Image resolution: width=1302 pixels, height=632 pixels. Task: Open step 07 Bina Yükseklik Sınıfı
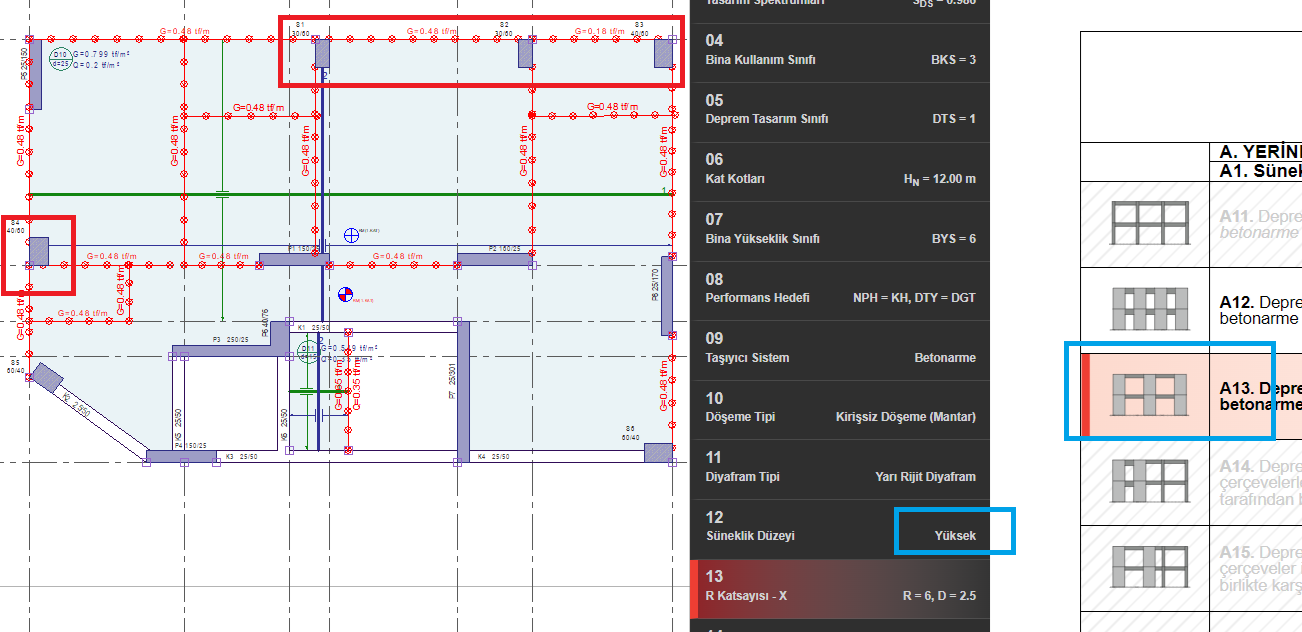point(840,229)
